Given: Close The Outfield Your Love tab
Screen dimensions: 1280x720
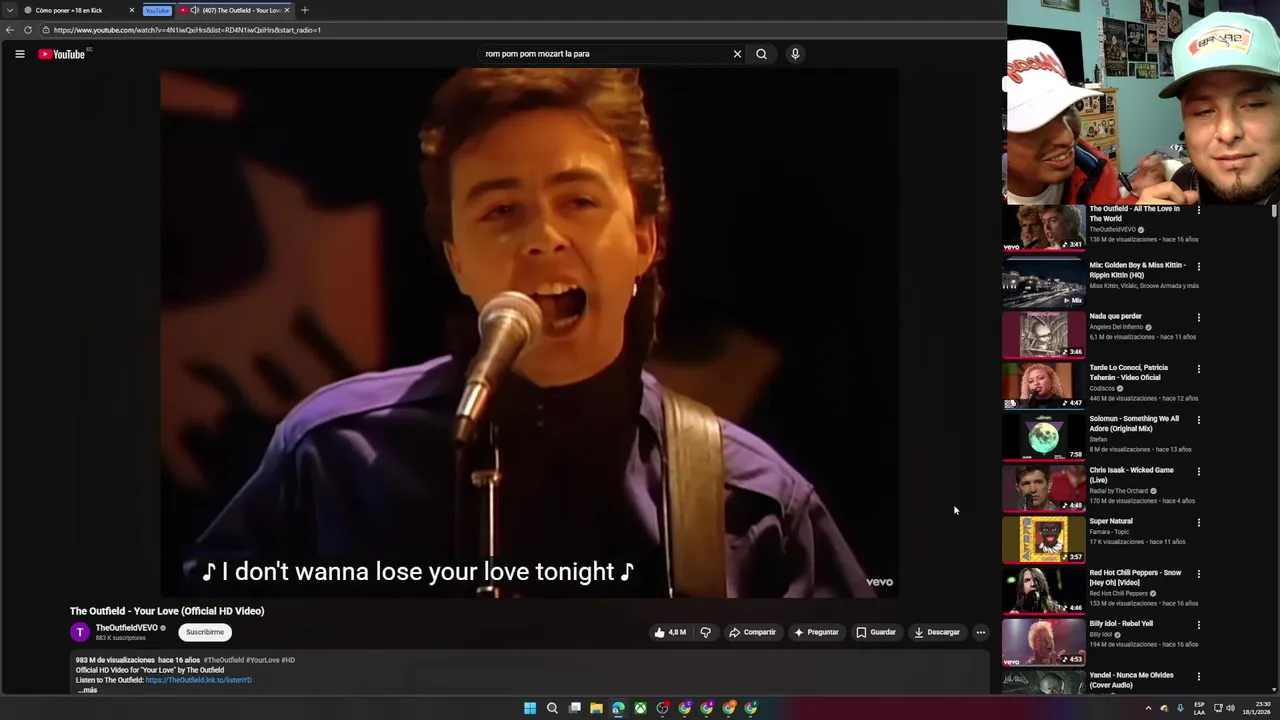Looking at the screenshot, I should click(x=287, y=10).
